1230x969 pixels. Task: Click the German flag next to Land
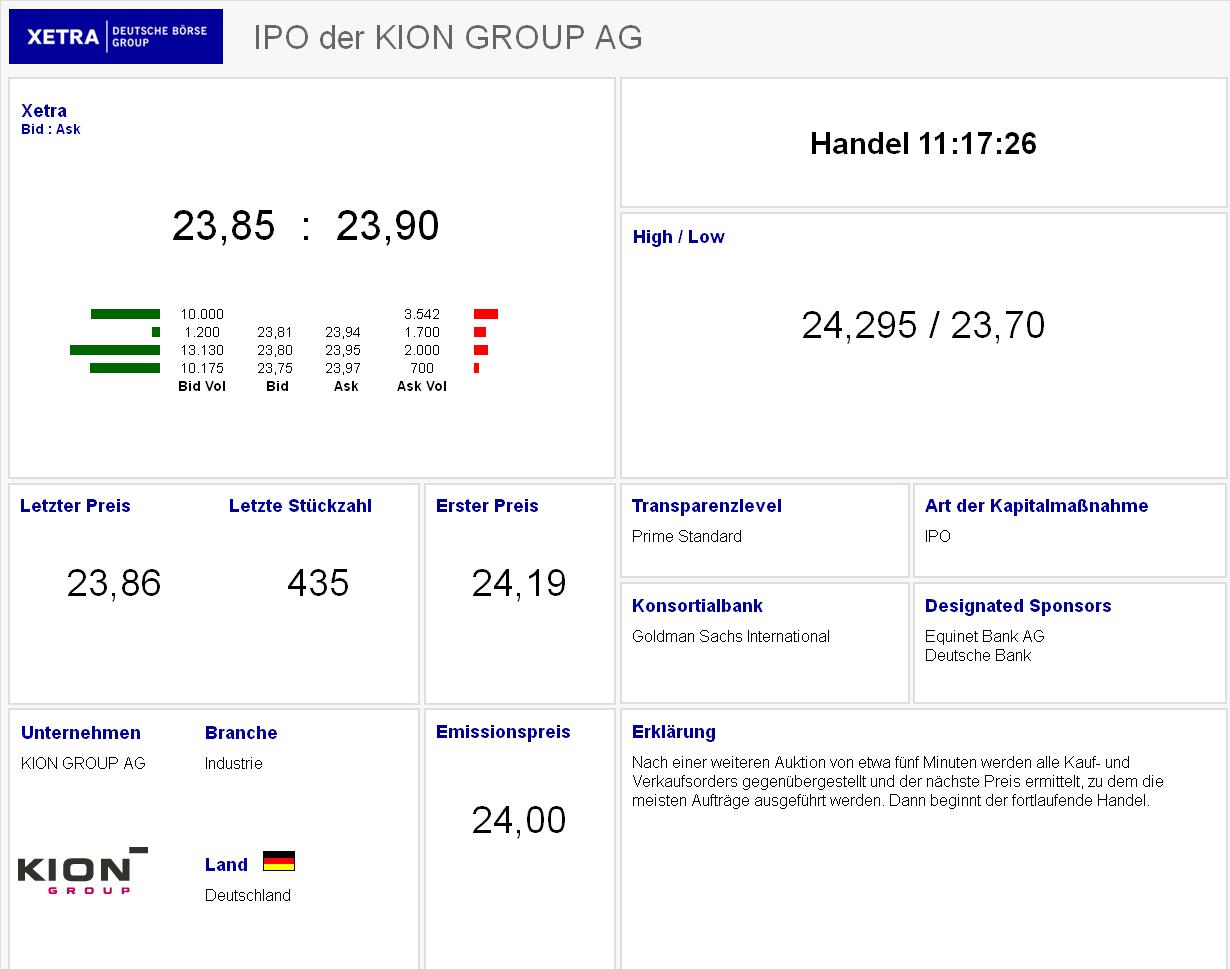(x=281, y=860)
